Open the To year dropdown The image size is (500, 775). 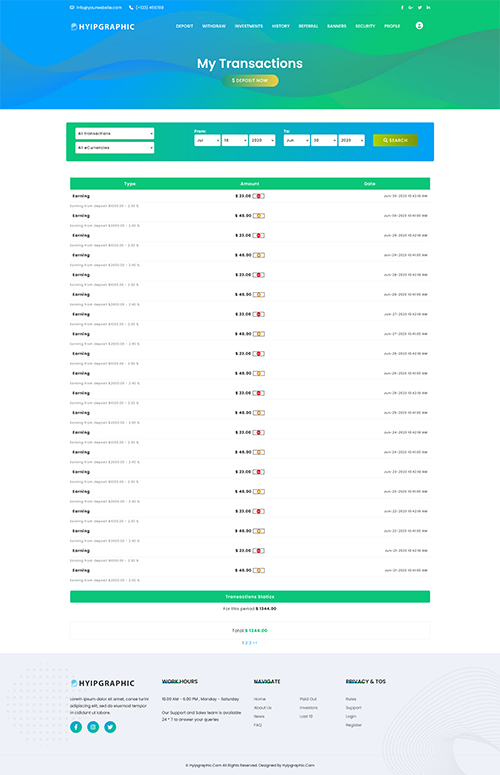(351, 140)
